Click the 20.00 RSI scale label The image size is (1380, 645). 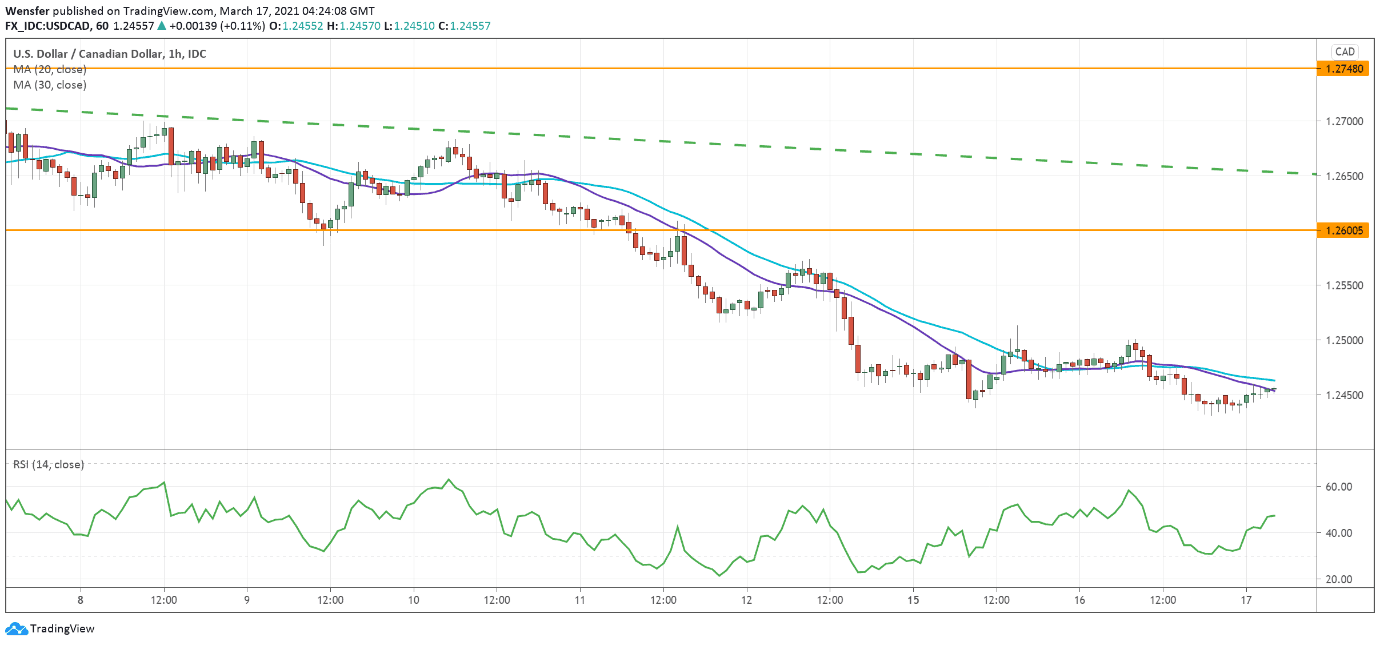[x=1338, y=579]
